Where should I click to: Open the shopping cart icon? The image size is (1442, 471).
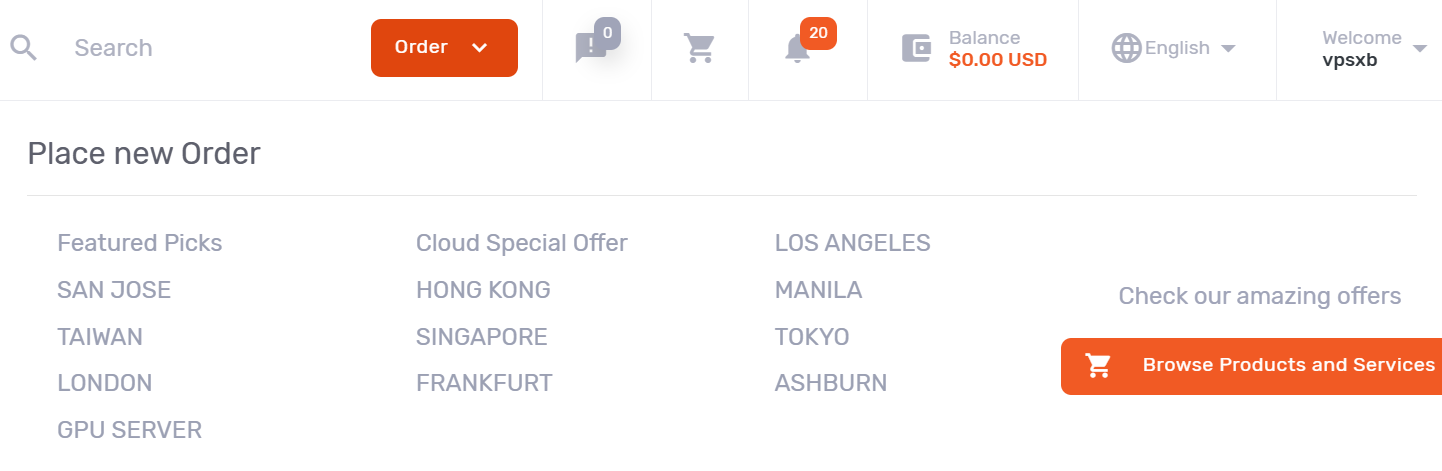tap(699, 48)
